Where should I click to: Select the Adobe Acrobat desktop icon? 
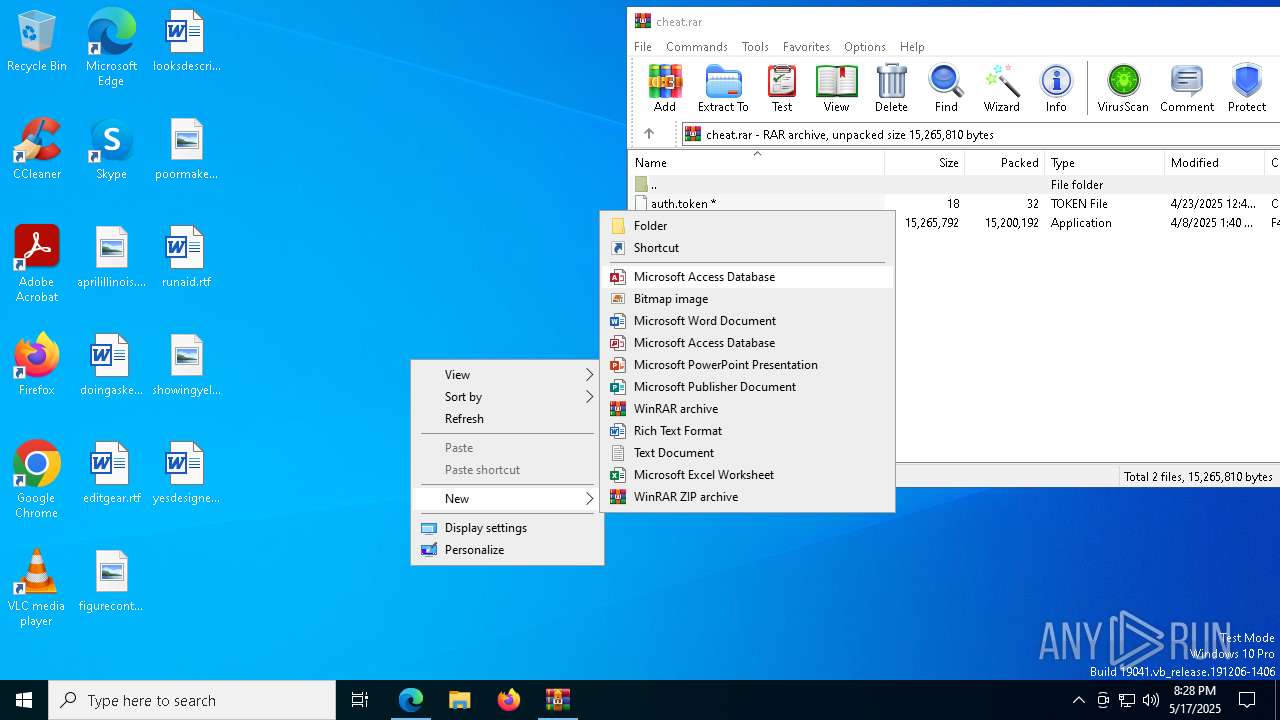pos(37,264)
